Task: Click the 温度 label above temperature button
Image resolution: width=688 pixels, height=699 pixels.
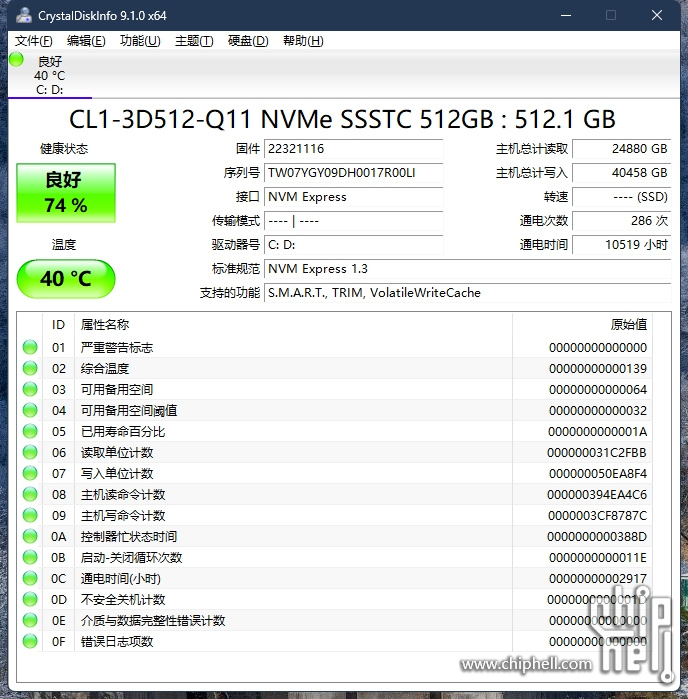Action: [64, 244]
